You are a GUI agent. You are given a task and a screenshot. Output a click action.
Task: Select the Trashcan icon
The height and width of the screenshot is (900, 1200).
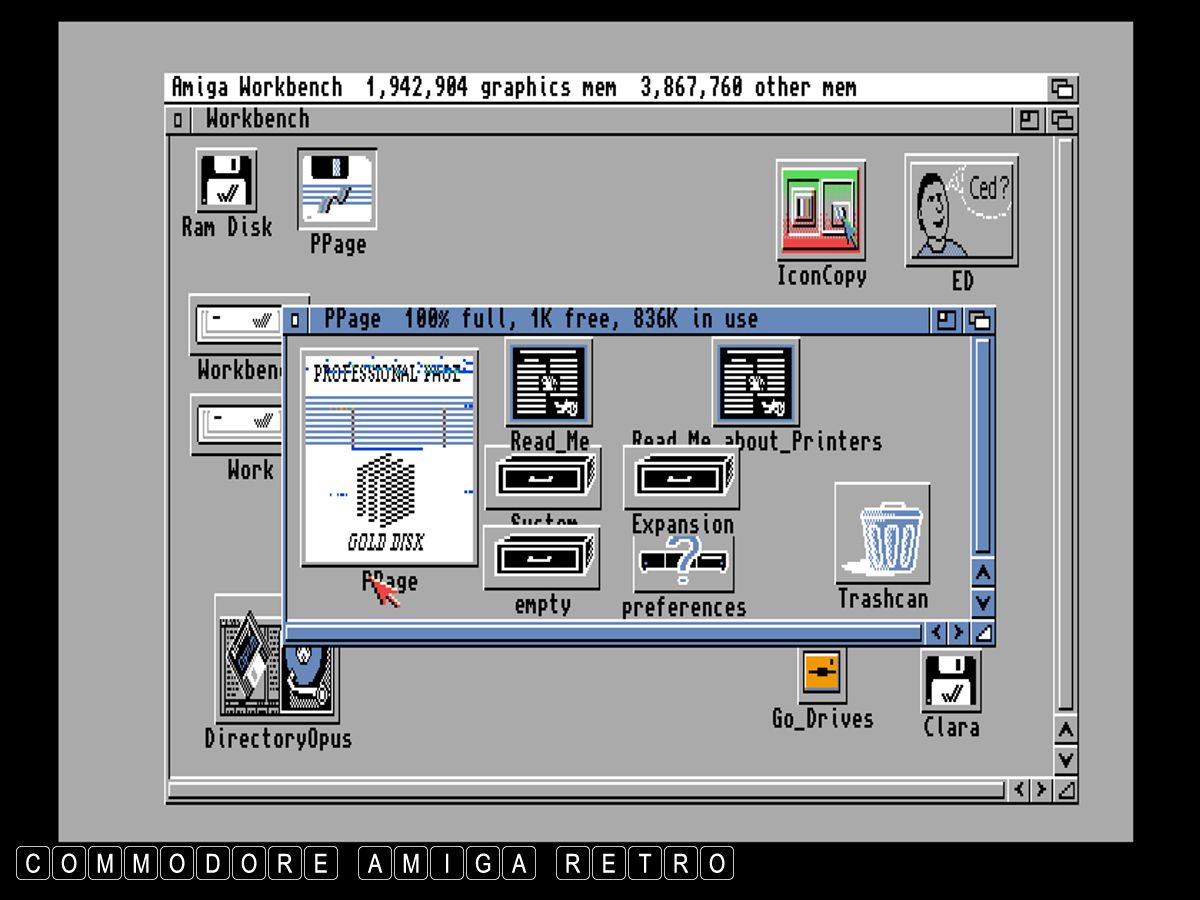point(882,534)
